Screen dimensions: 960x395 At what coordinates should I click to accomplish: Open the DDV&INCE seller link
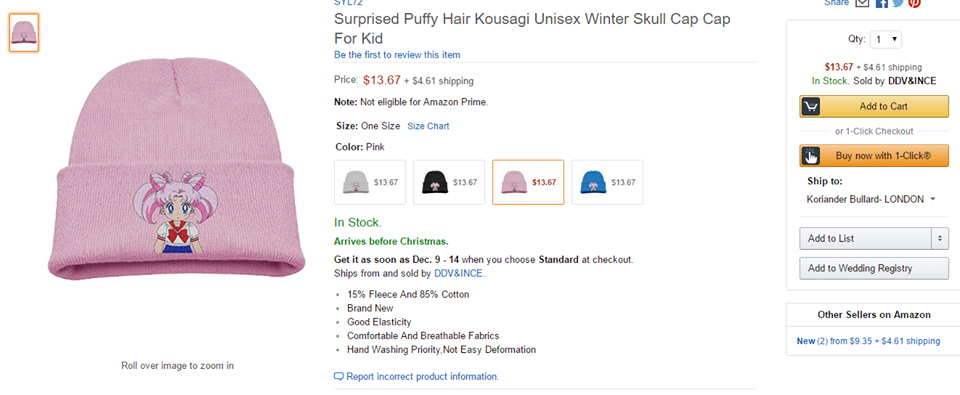(x=459, y=273)
